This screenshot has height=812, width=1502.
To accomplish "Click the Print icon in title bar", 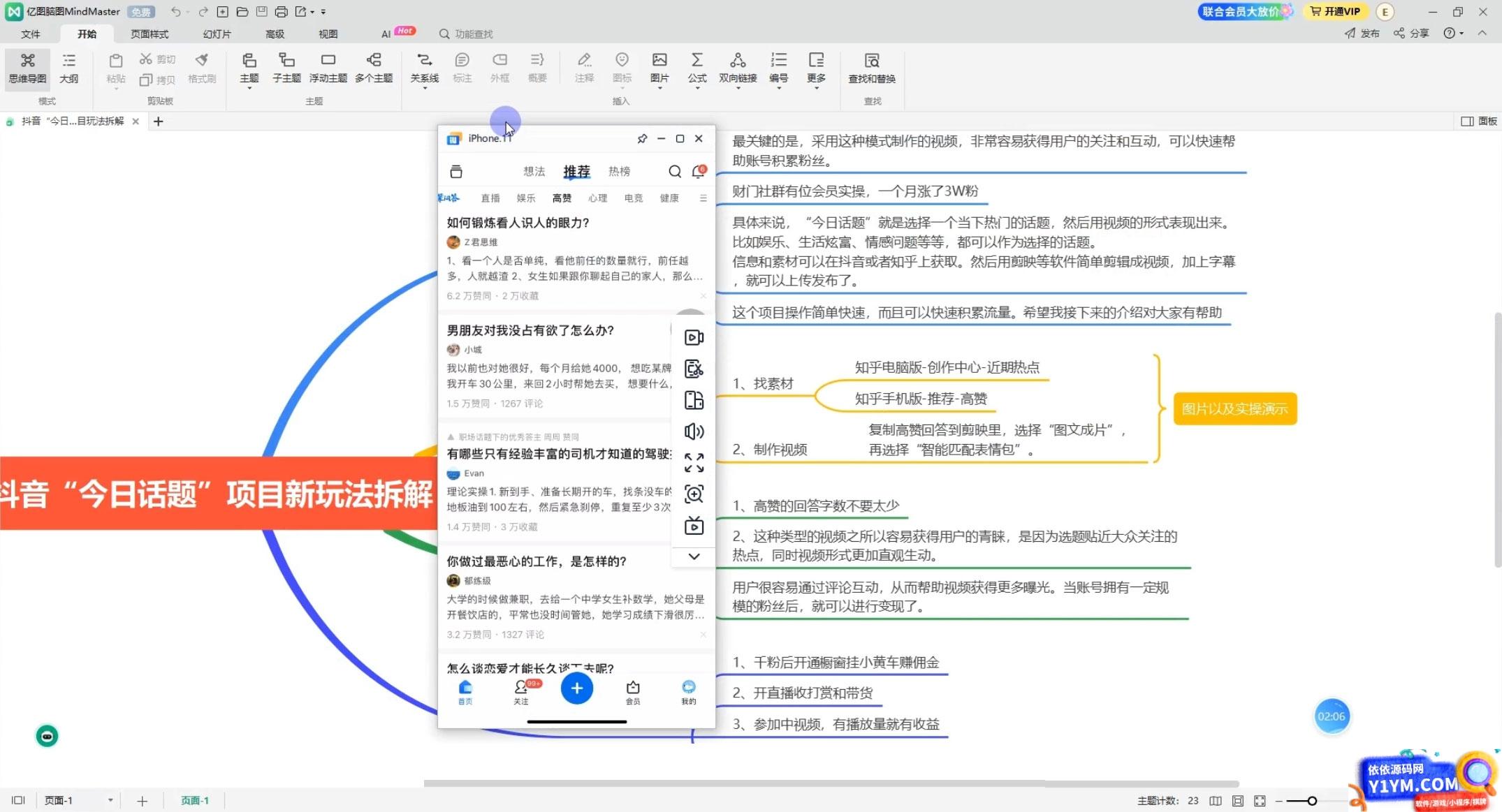I will click(x=281, y=12).
